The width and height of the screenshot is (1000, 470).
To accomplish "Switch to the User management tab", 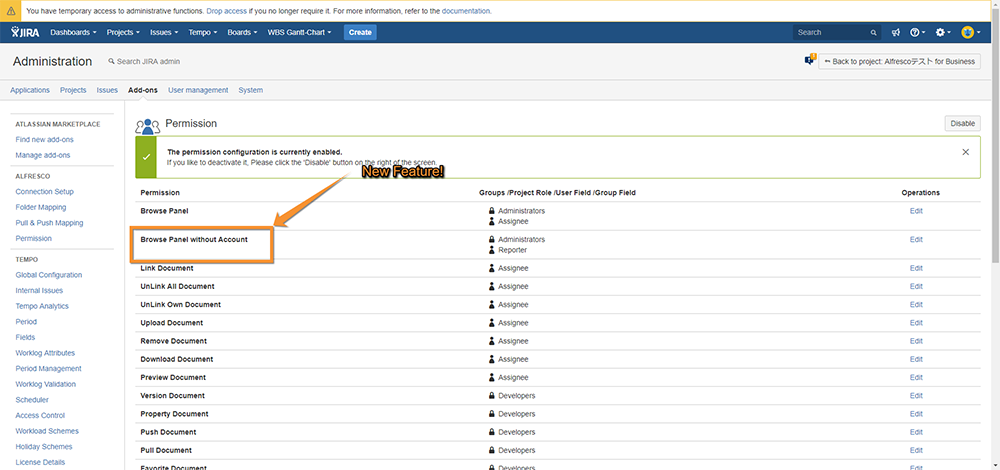I will click(x=198, y=90).
